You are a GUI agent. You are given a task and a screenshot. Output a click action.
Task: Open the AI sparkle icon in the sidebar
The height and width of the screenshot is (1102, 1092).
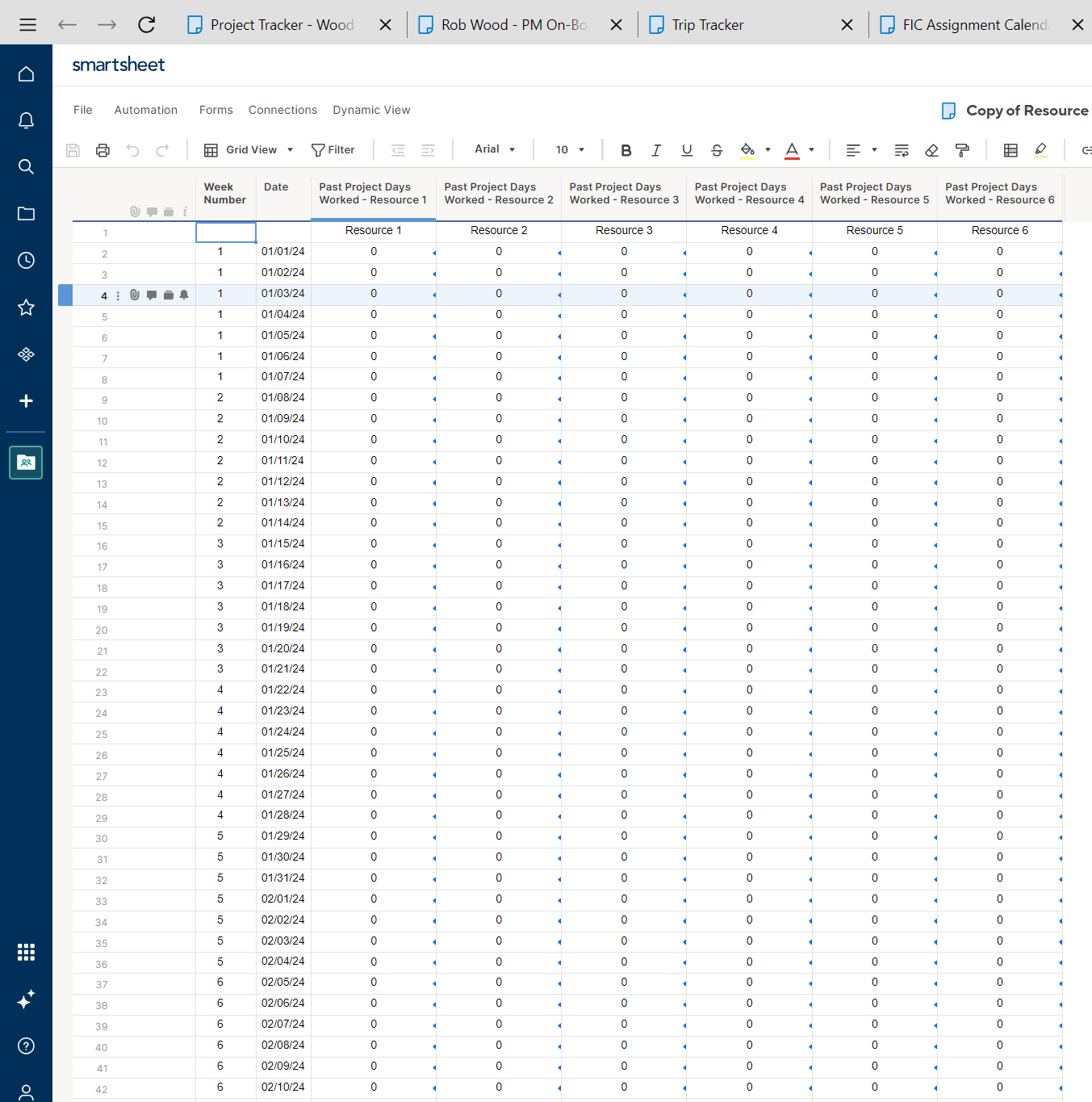point(26,999)
